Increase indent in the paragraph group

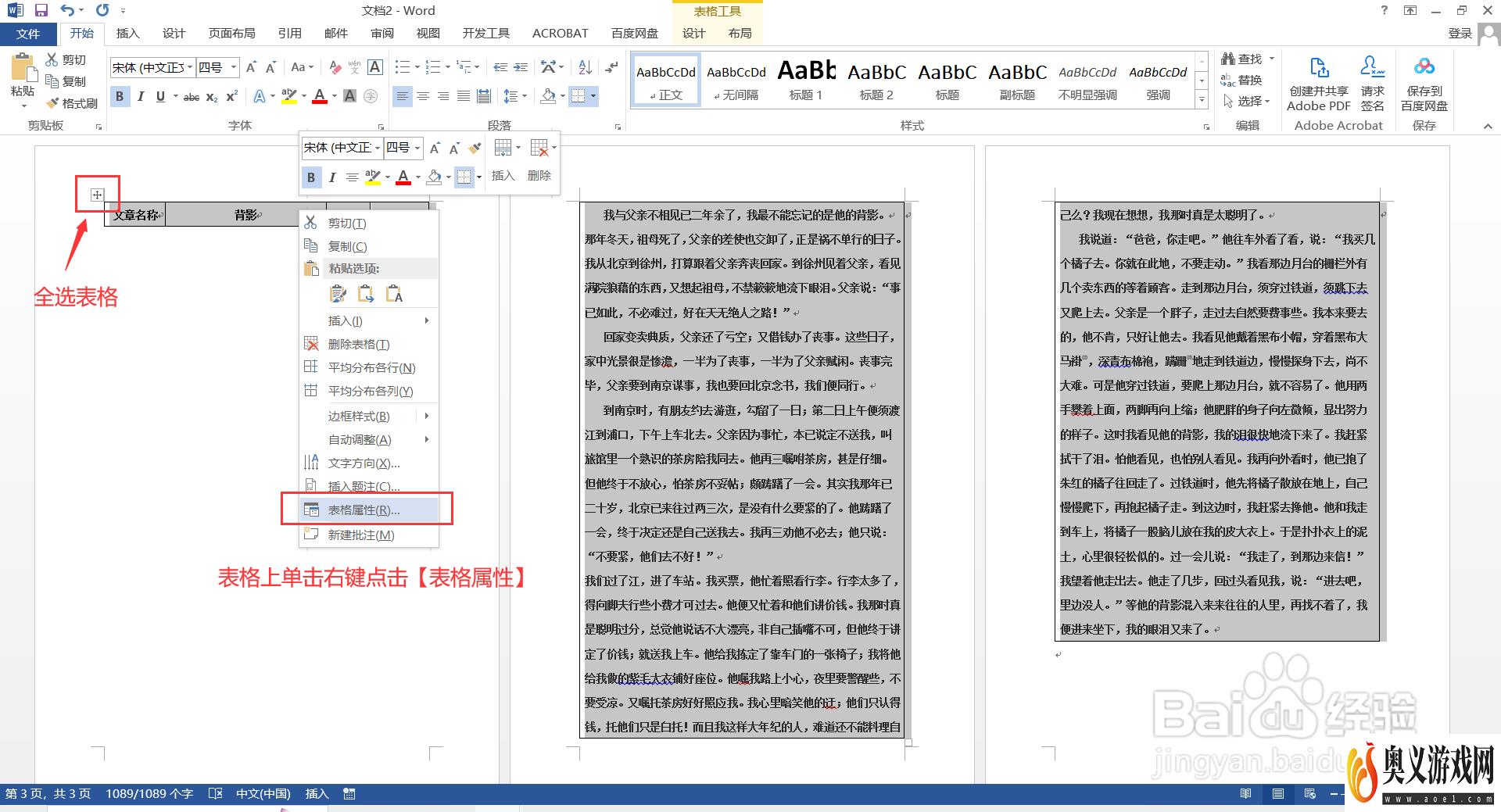pyautogui.click(x=521, y=68)
